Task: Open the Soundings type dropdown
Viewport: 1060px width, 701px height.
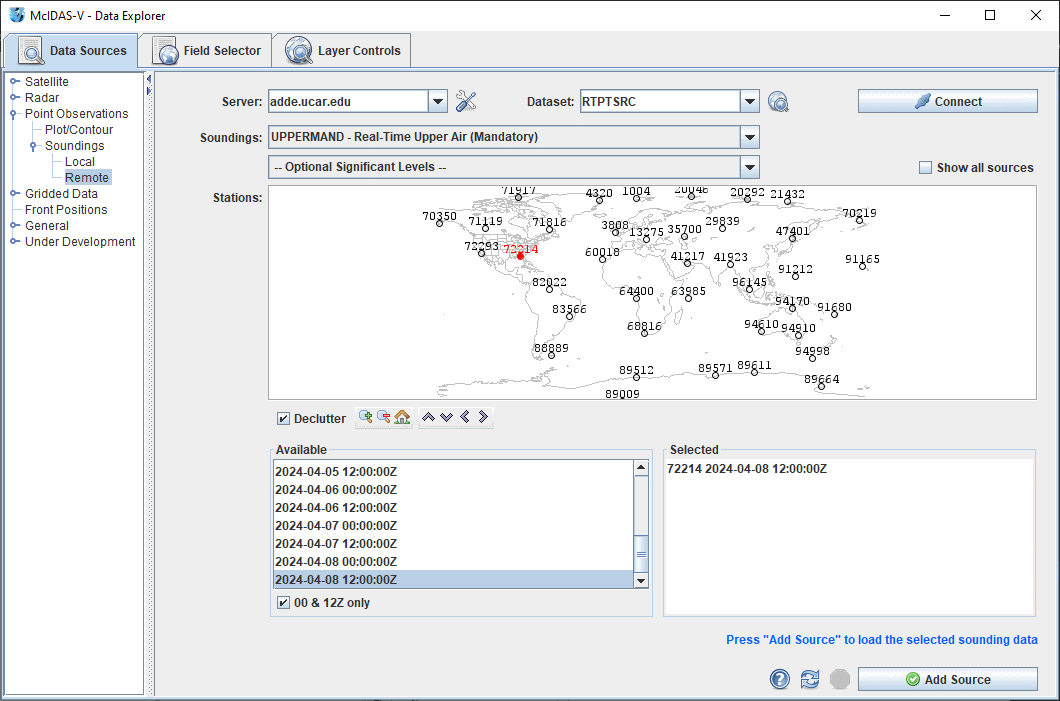Action: (750, 137)
